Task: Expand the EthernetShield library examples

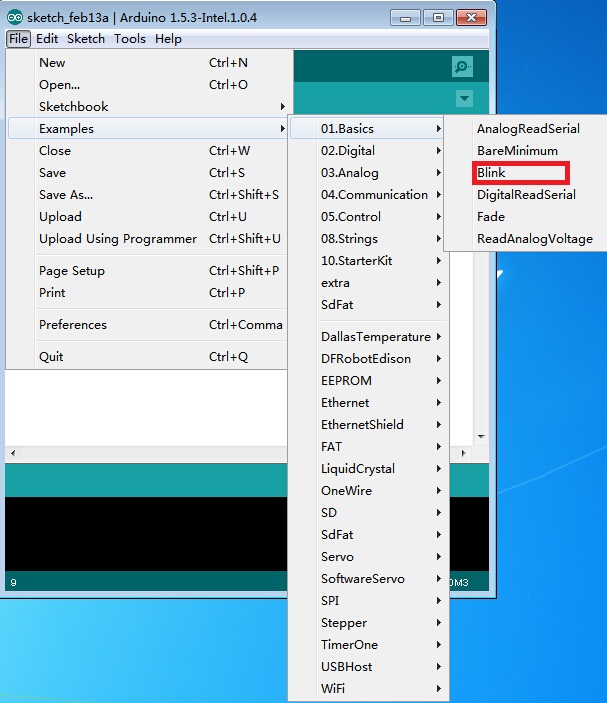Action: point(367,424)
